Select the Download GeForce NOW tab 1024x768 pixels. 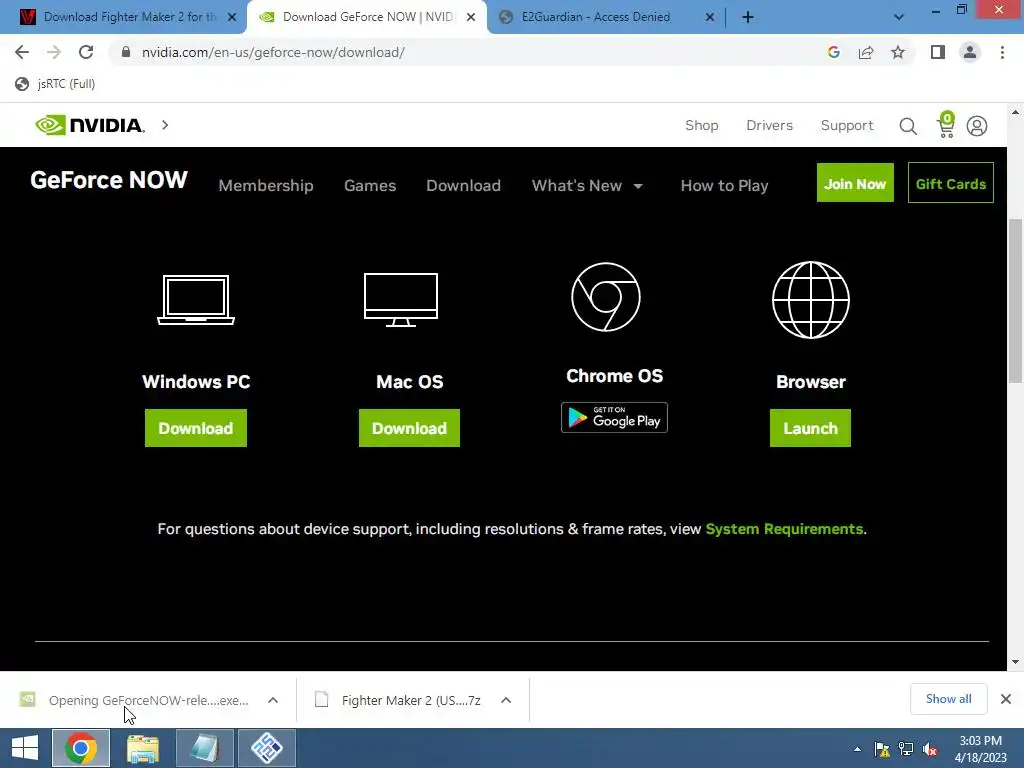367,17
